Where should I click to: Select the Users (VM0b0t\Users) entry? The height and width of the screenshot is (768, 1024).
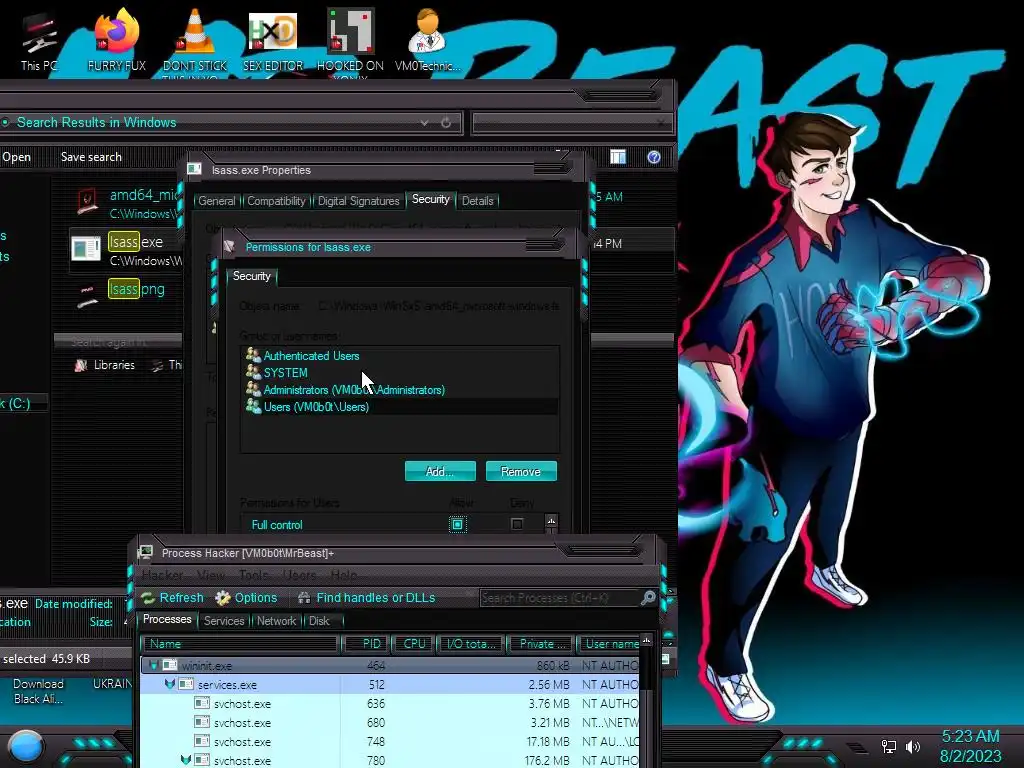tap(401, 406)
